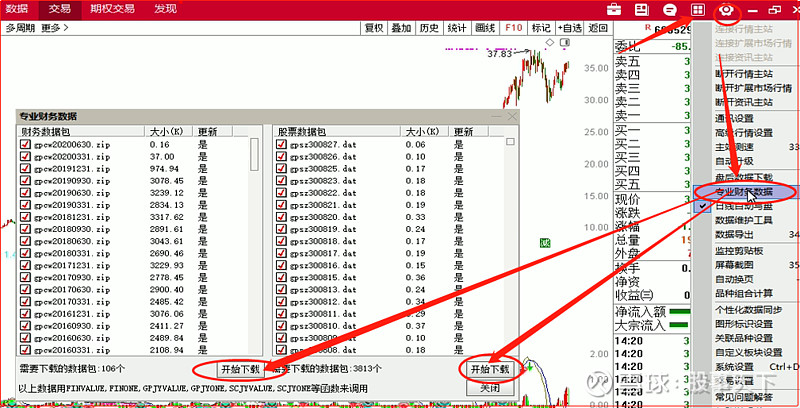
Task: Sort financial list by 大小(K) header
Action: 170,132
